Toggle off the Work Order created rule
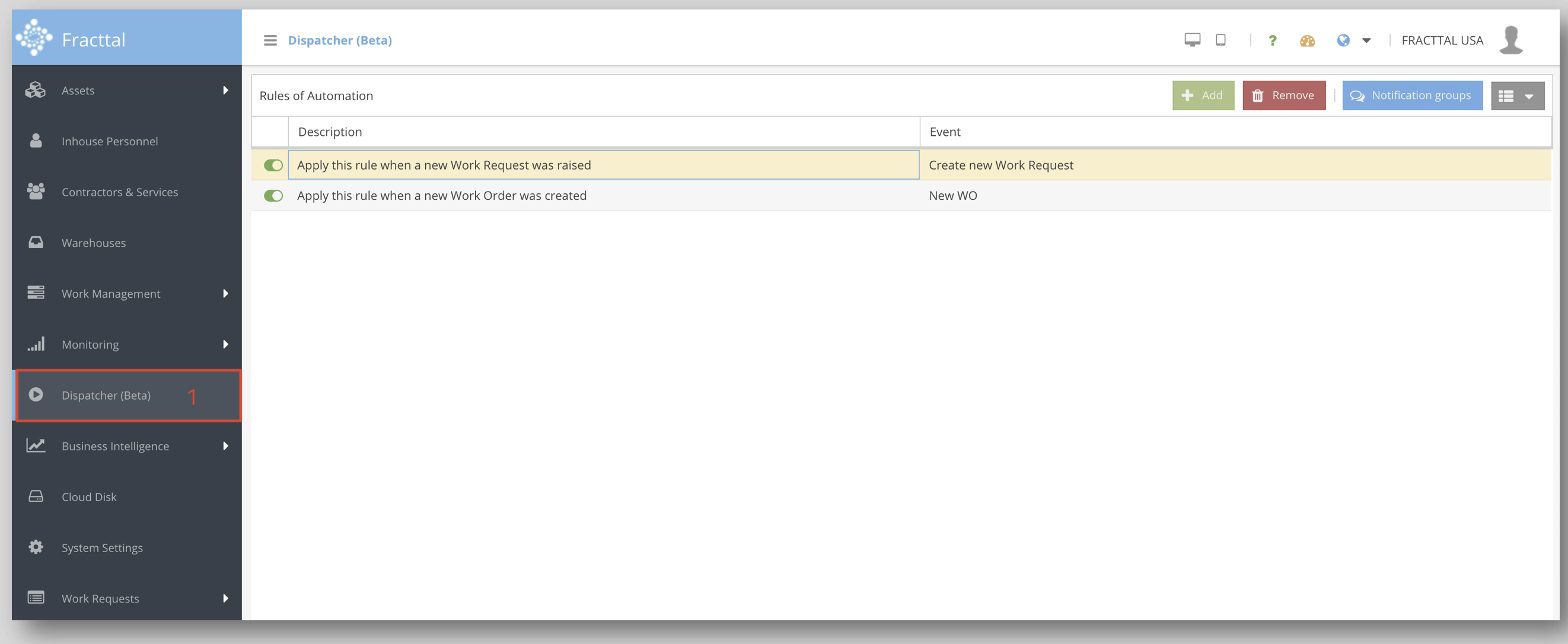Image resolution: width=1568 pixels, height=644 pixels. point(273,195)
